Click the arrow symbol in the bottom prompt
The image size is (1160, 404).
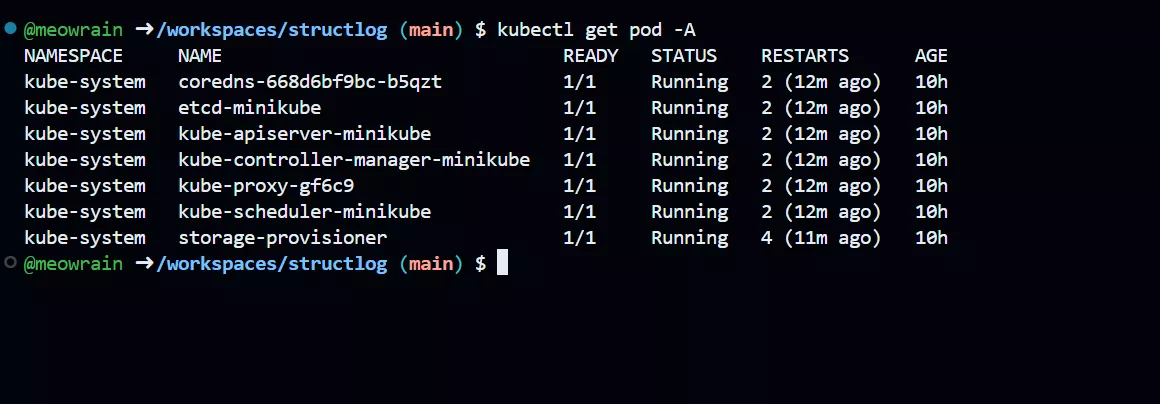point(143,263)
